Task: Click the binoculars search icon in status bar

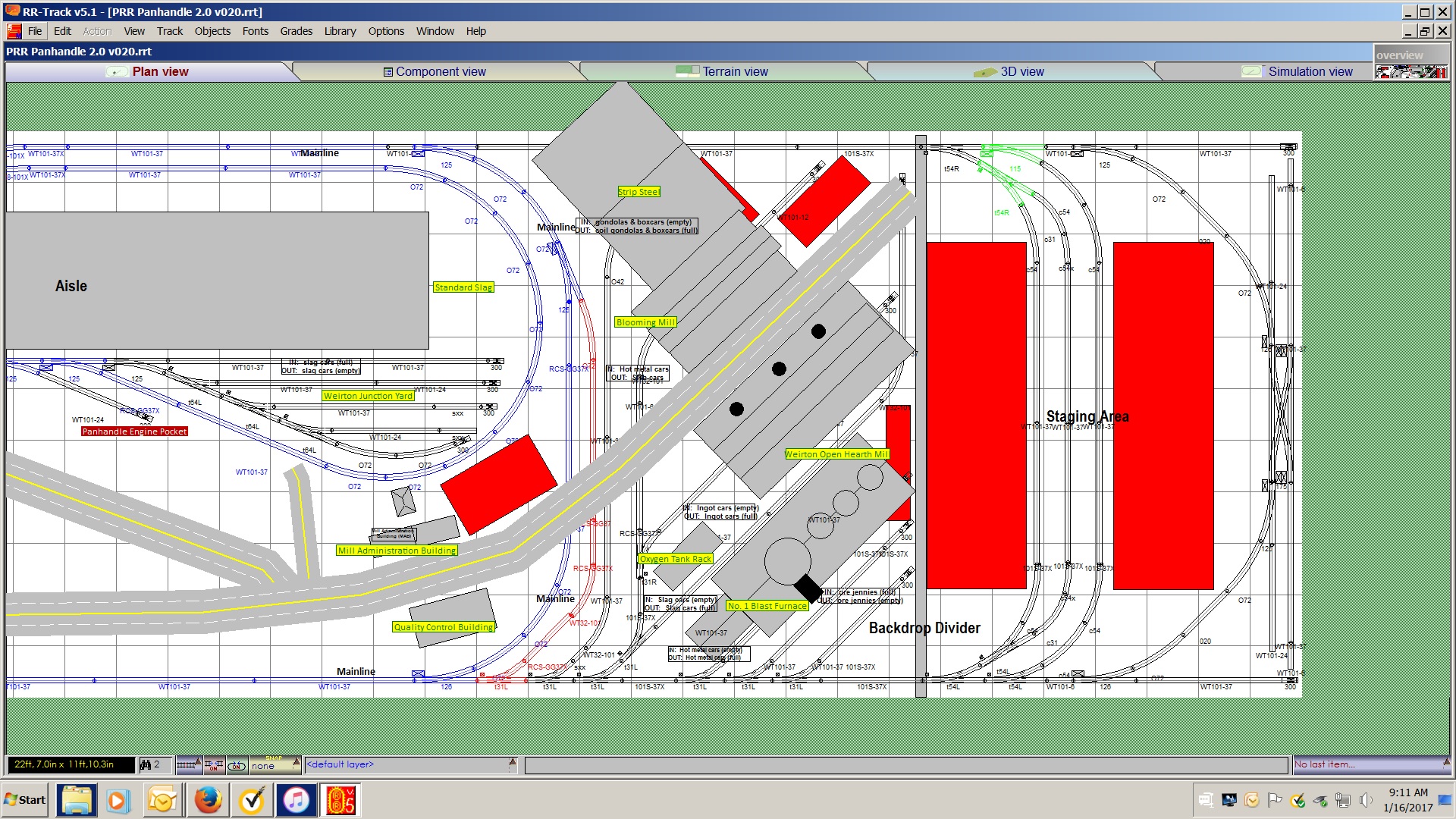Action: click(x=146, y=764)
